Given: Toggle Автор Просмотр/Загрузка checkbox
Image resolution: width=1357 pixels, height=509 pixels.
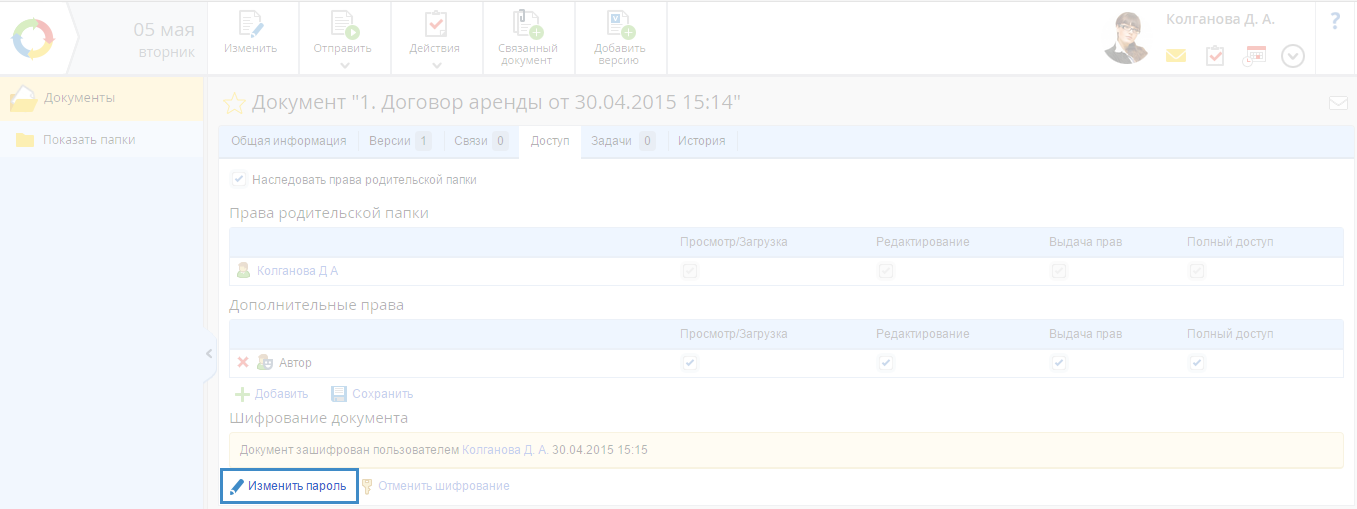Looking at the screenshot, I should click(690, 363).
